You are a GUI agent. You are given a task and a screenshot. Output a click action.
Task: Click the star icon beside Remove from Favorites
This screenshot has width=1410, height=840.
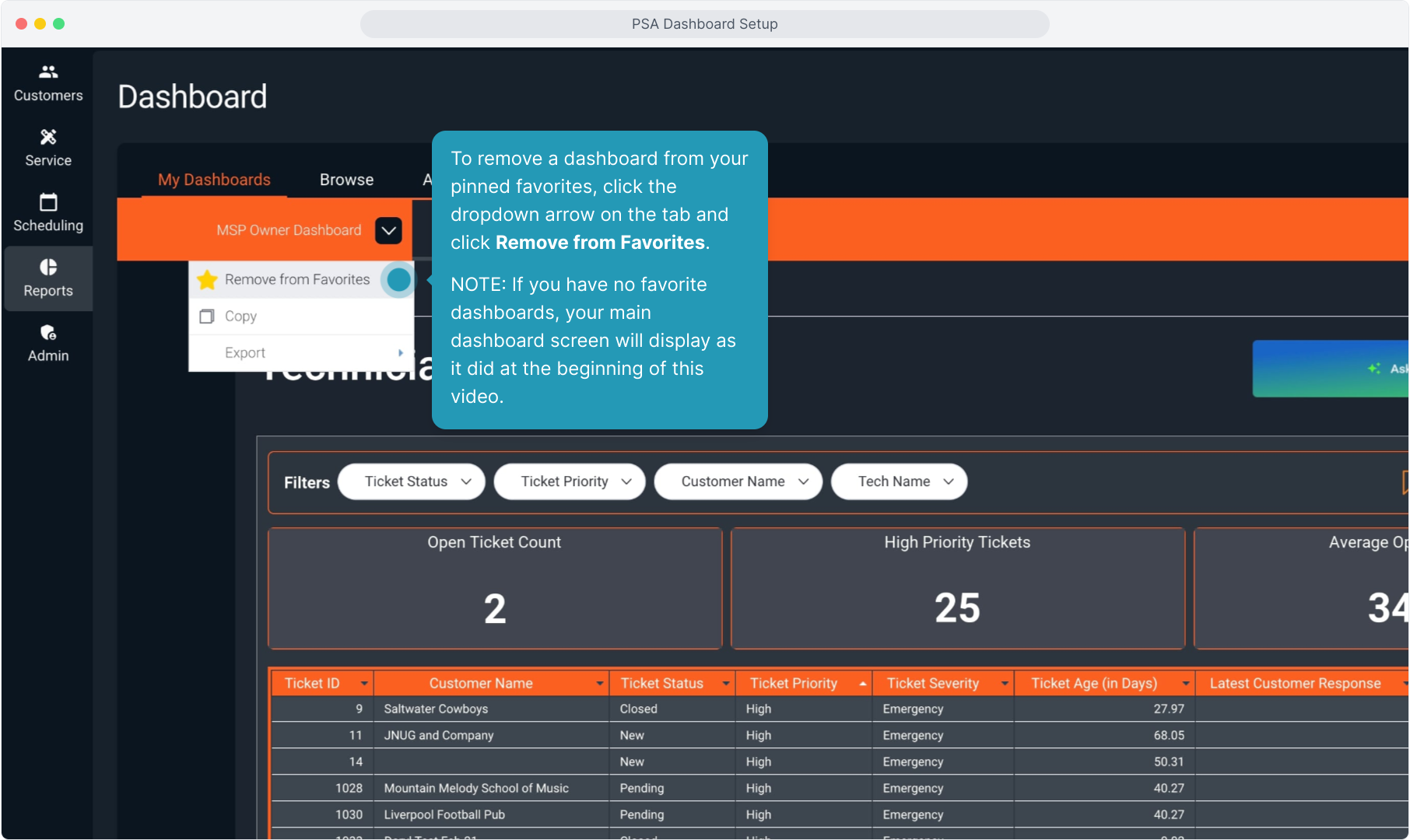point(207,280)
